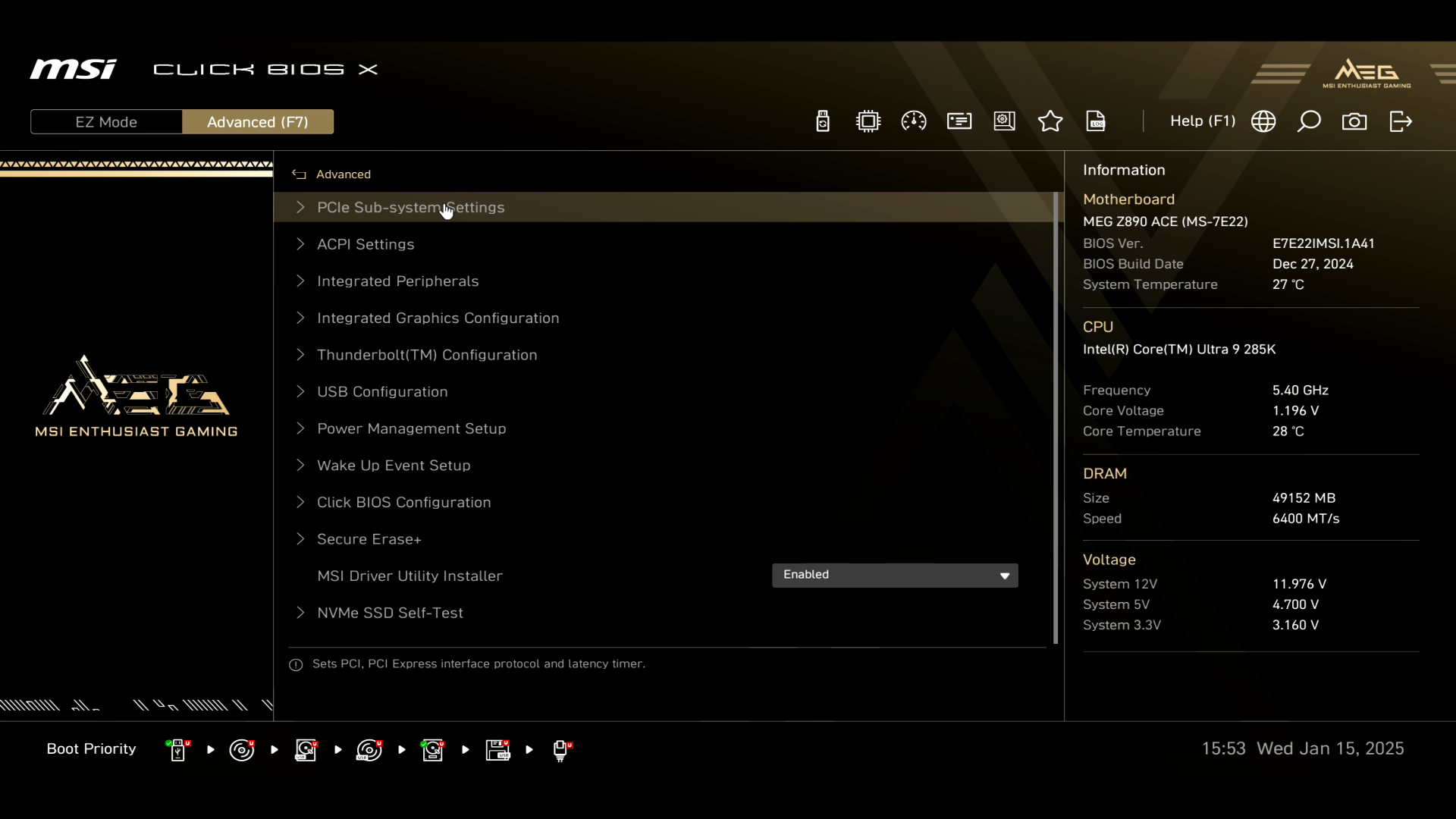Image resolution: width=1456 pixels, height=819 pixels.
Task: Open the speedometer overclocking icon
Action: tap(914, 121)
